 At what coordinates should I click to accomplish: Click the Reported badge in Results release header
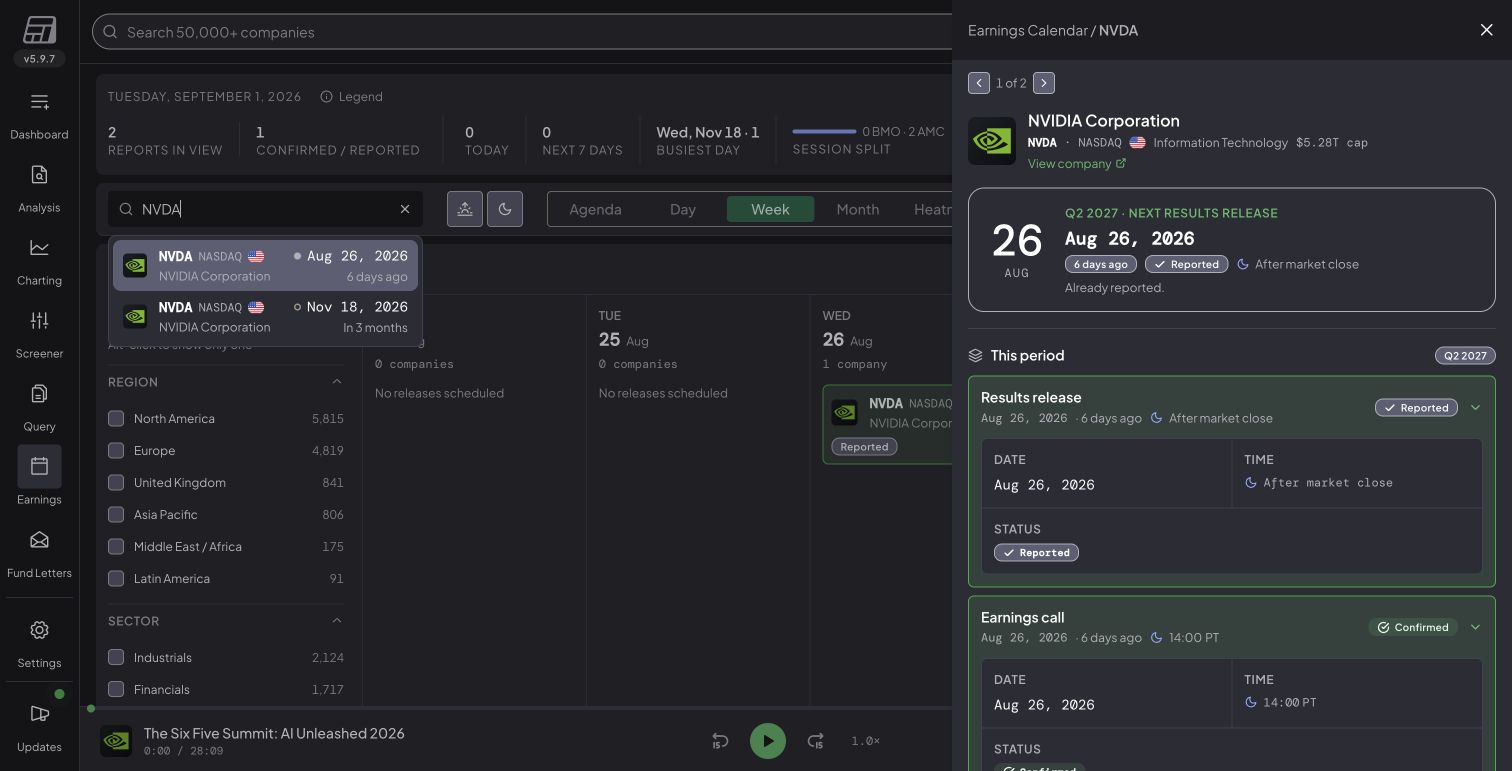1416,408
